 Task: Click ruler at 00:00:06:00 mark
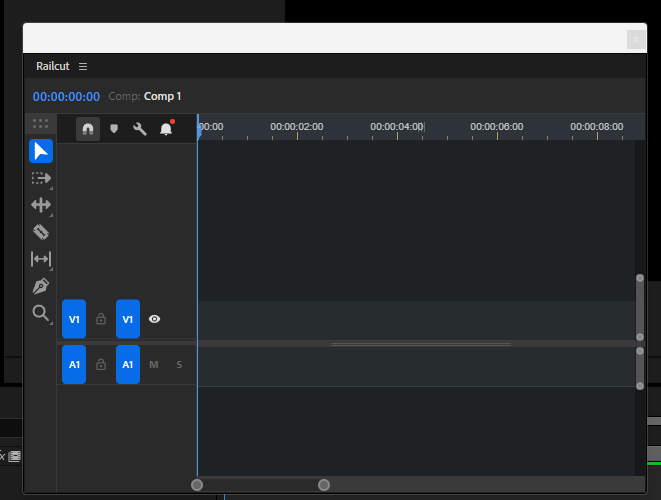(497, 127)
